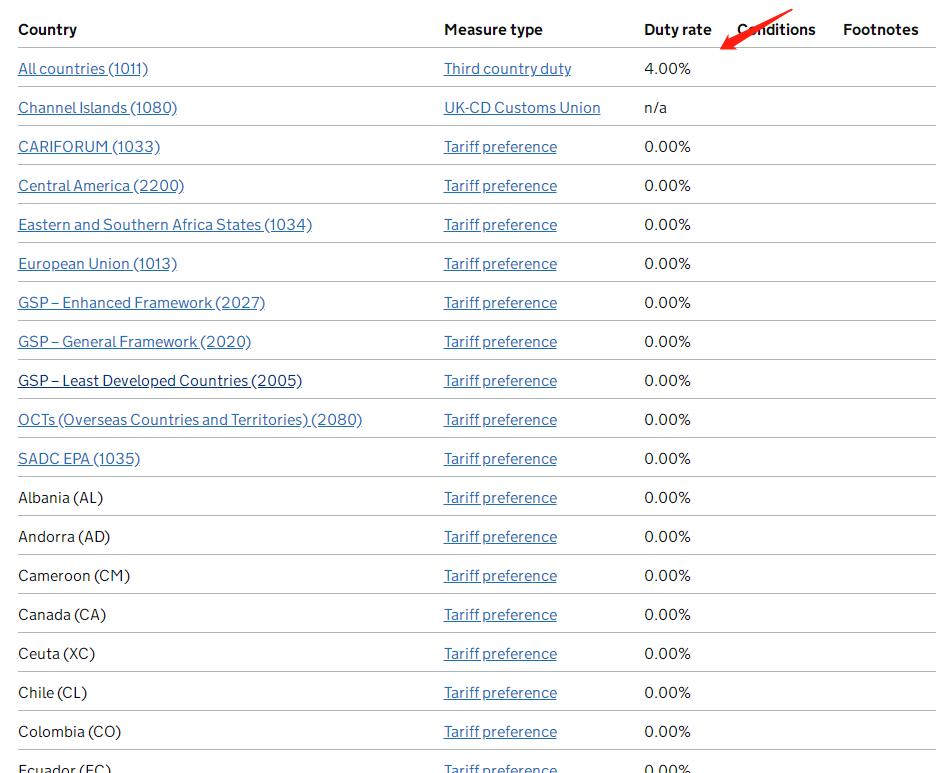Select the n/a duty rate value

pos(655,108)
